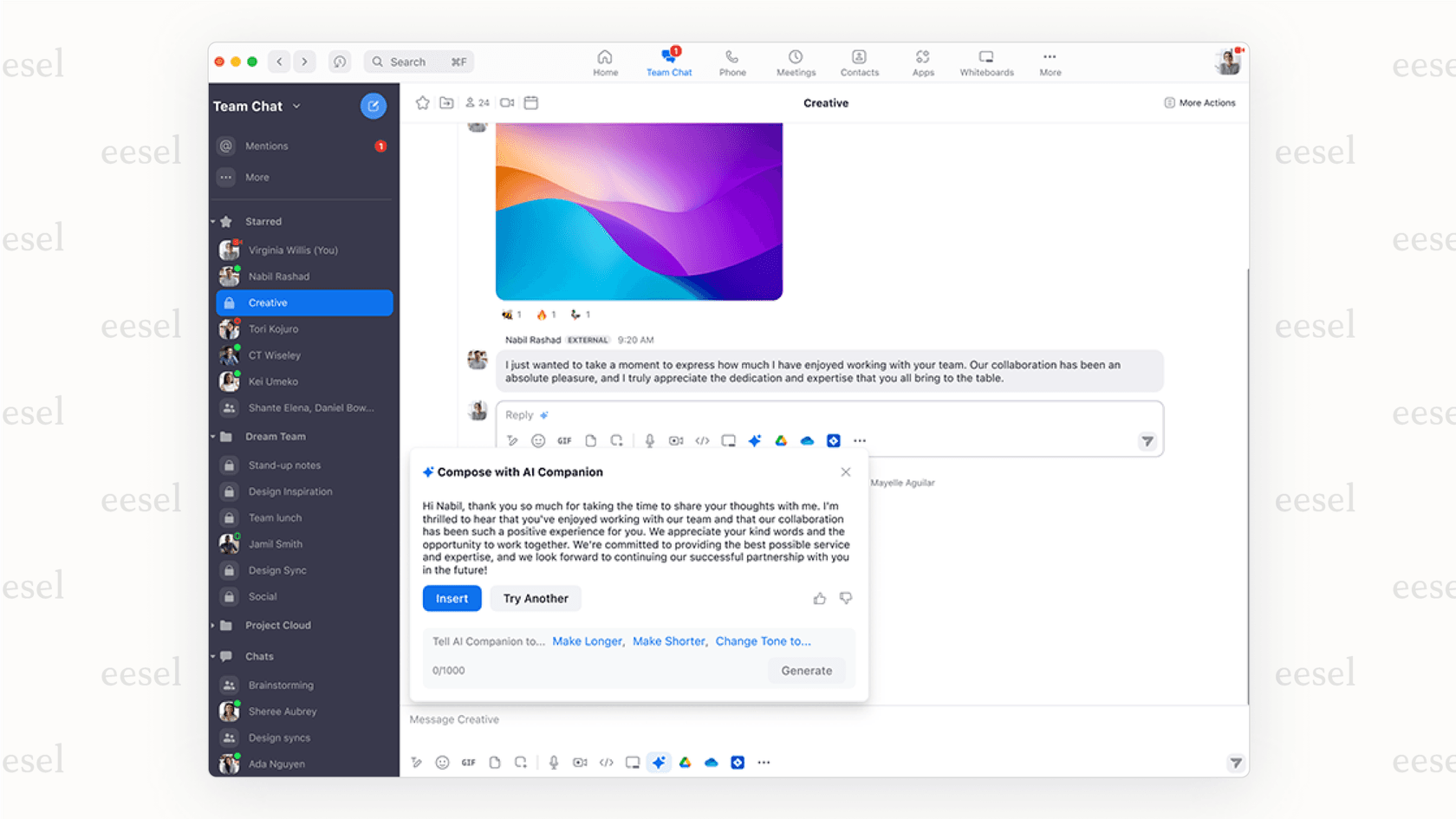Open the code snippet icon in the toolbar
Viewport: 1456px width, 819px height.
tap(702, 440)
